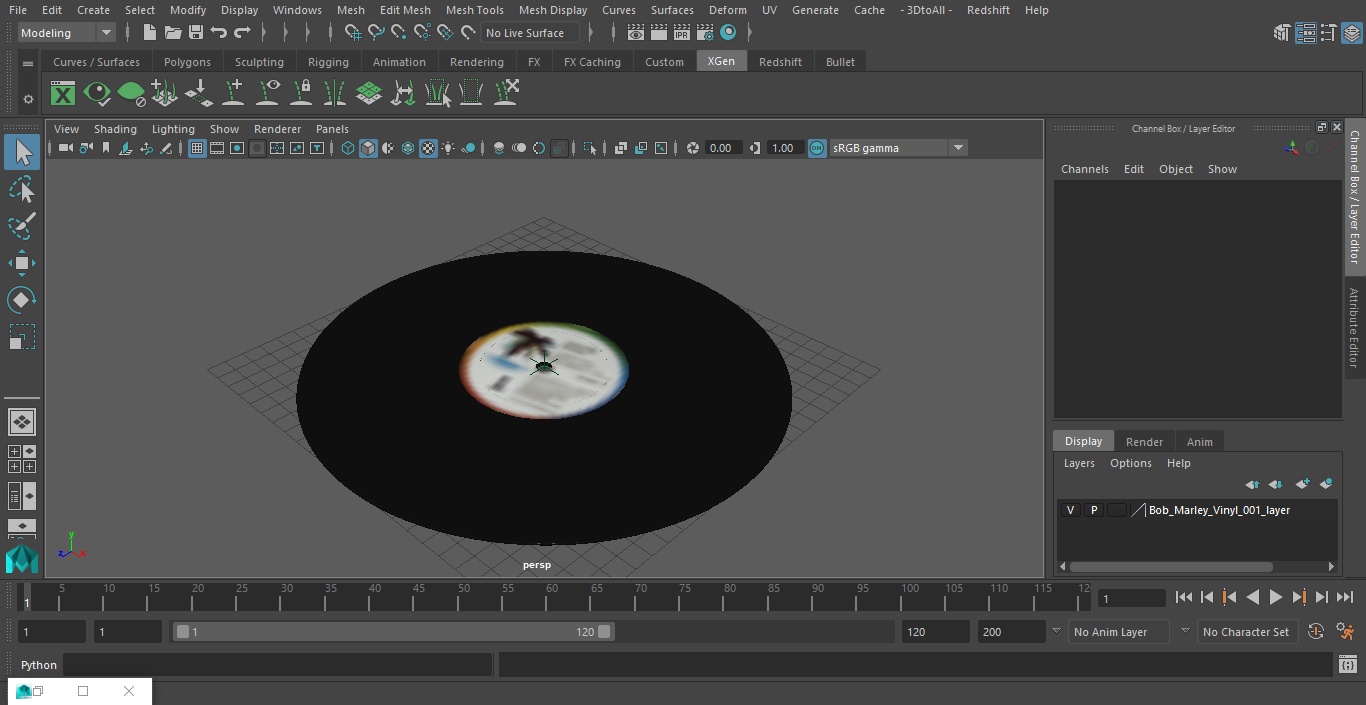Open the Render layer tab
Image resolution: width=1366 pixels, height=705 pixels.
pos(1144,442)
